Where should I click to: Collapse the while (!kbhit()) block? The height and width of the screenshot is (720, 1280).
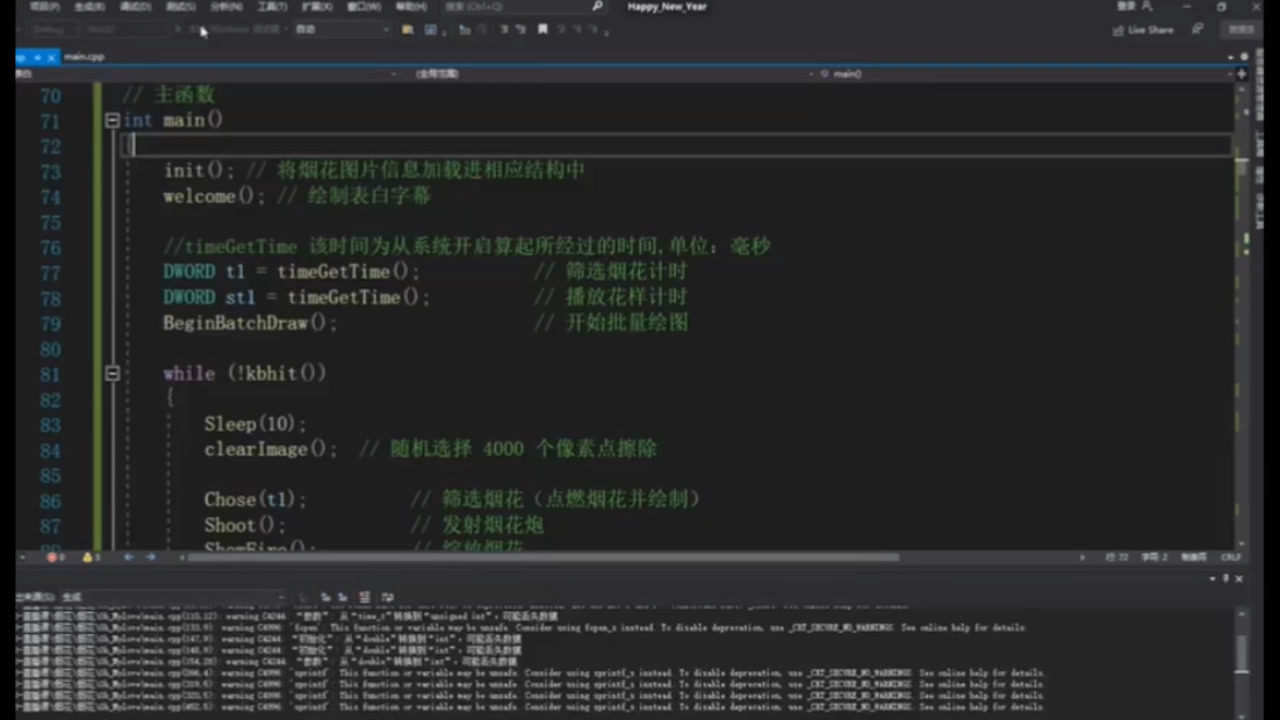pyautogui.click(x=112, y=373)
